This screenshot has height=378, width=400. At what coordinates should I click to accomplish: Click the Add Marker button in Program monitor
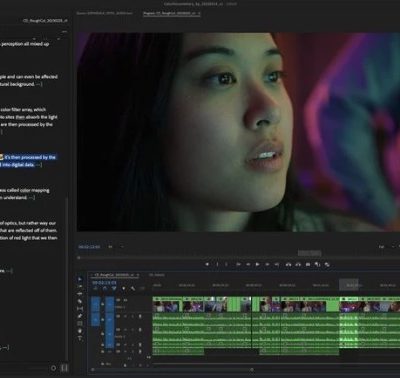(207, 264)
